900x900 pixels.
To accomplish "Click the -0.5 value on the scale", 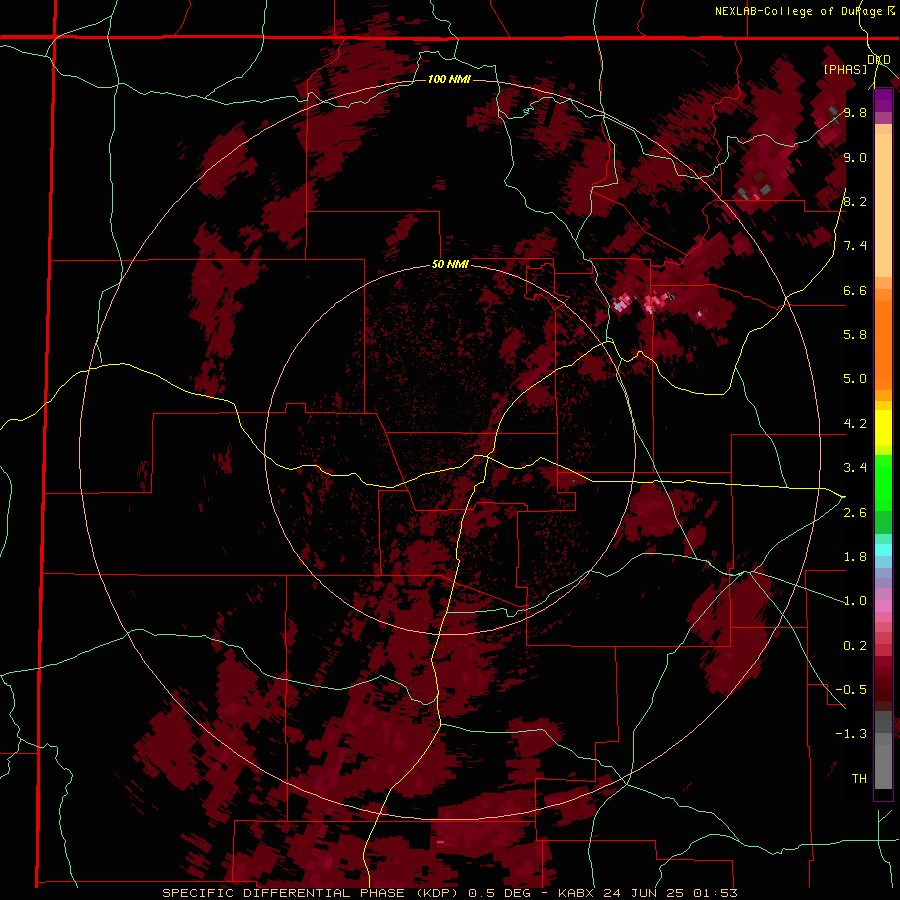I will pyautogui.click(x=851, y=690).
